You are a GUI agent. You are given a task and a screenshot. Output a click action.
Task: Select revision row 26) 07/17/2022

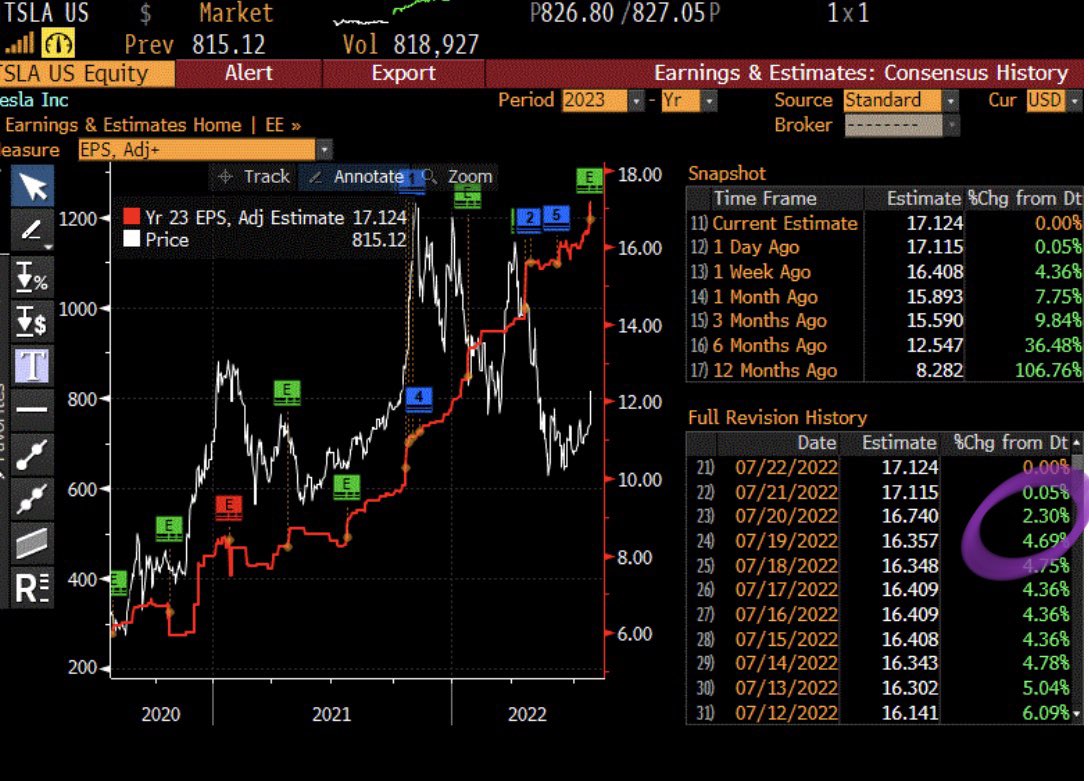(x=881, y=589)
